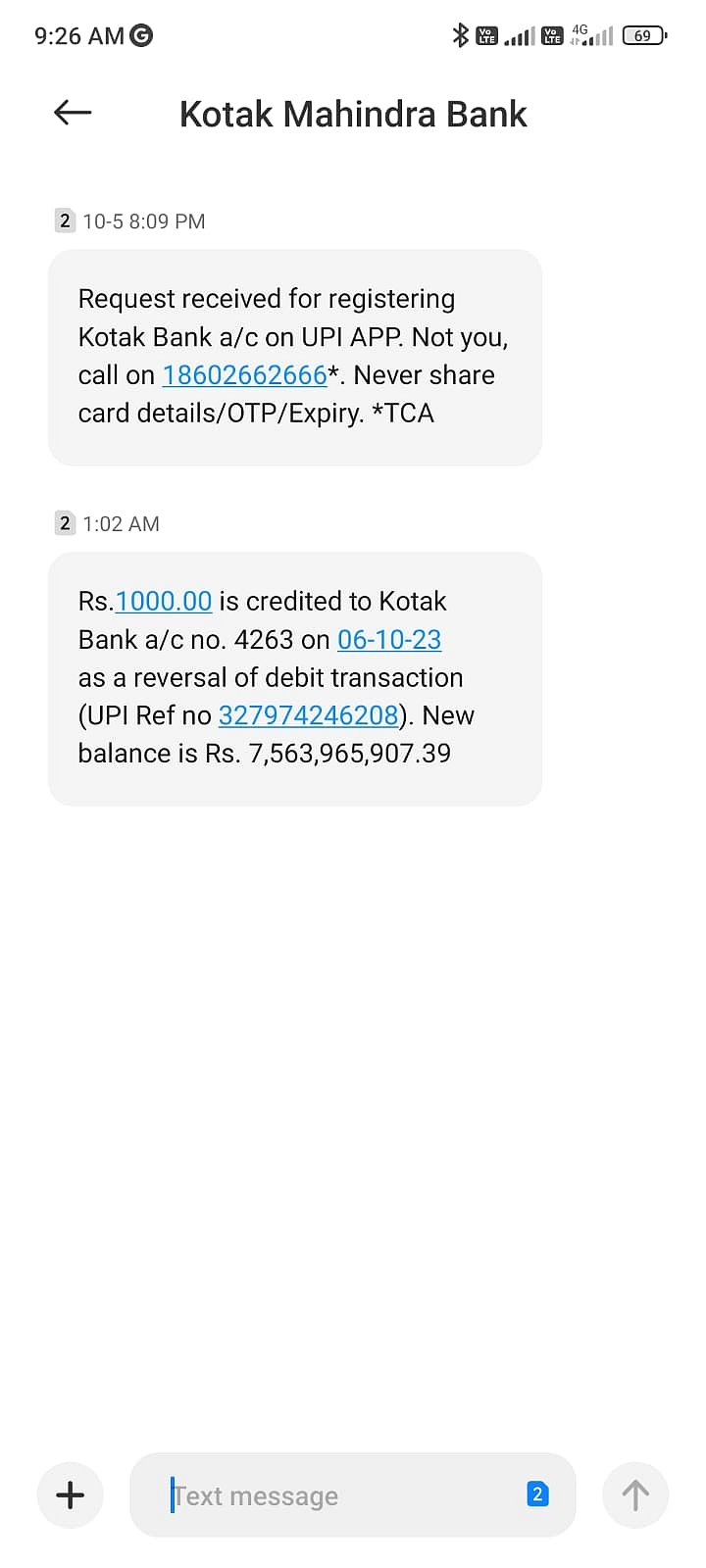Tap the 9:26 AM clock

[x=78, y=36]
